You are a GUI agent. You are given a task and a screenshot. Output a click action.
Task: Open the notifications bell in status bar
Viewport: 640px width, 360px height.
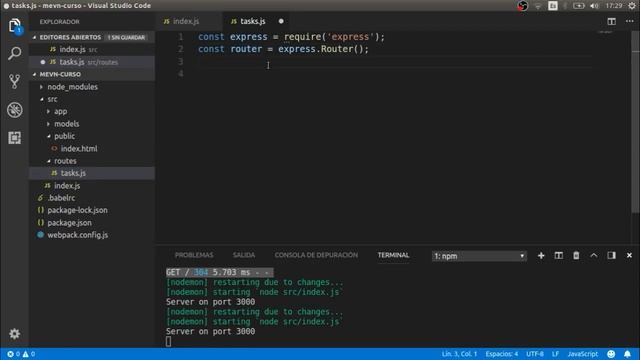point(627,354)
